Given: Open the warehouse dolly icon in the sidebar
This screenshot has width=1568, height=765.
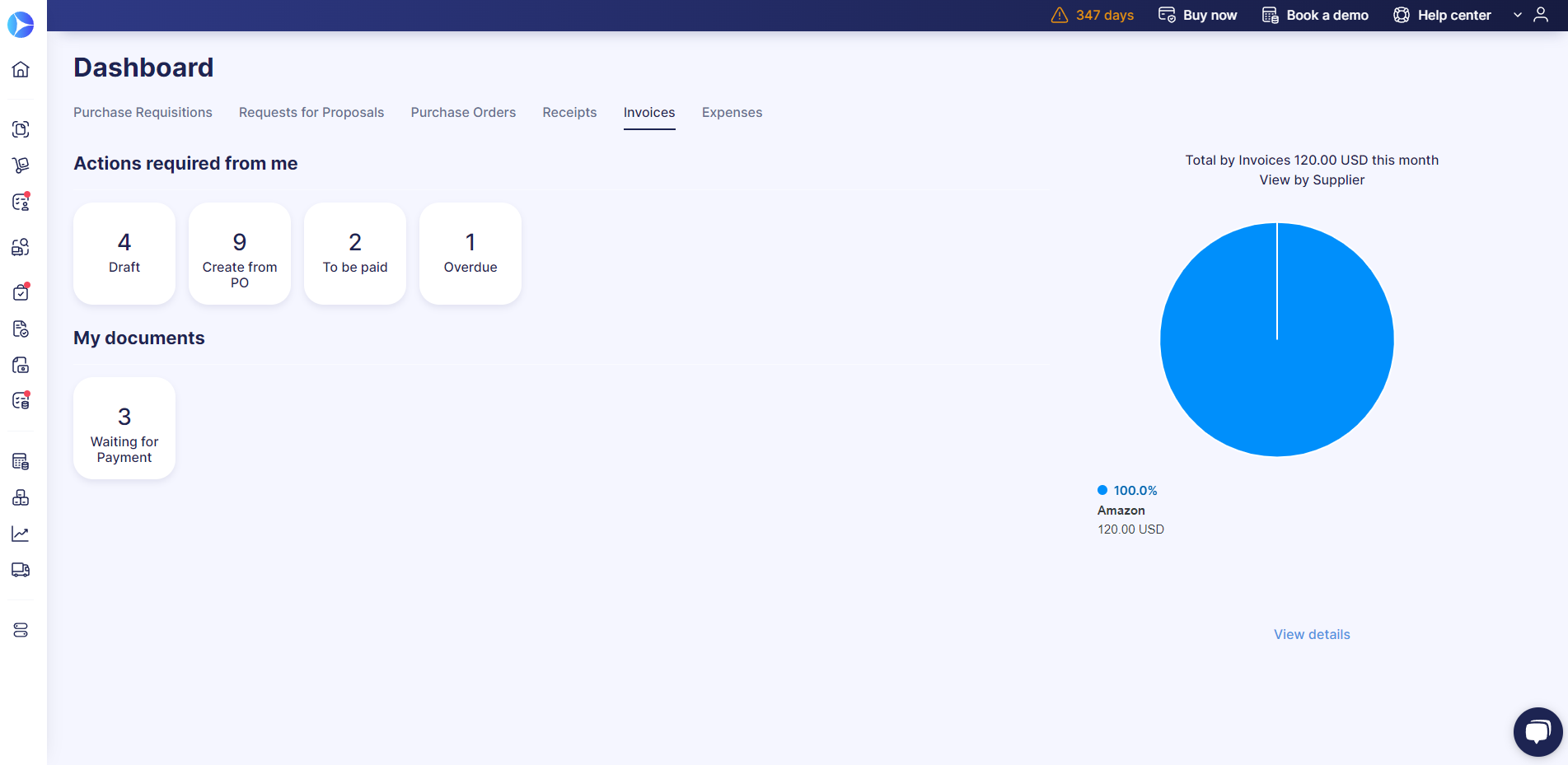Looking at the screenshot, I should pyautogui.click(x=21, y=165).
